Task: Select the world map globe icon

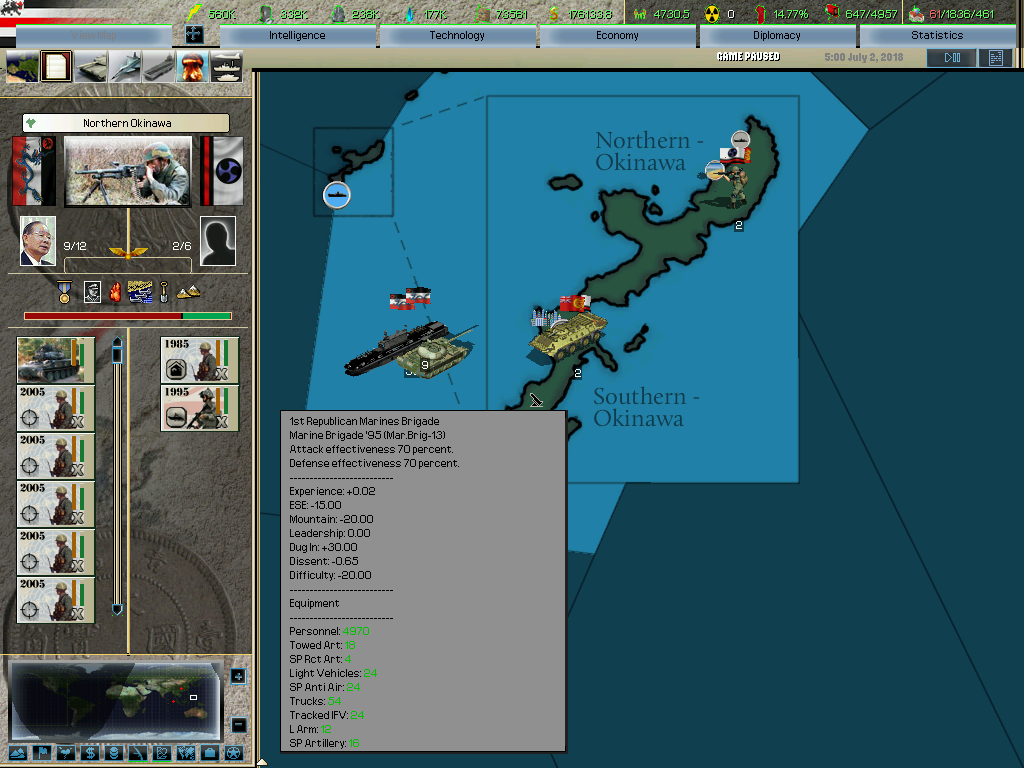Action: pyautogui.click(x=23, y=67)
